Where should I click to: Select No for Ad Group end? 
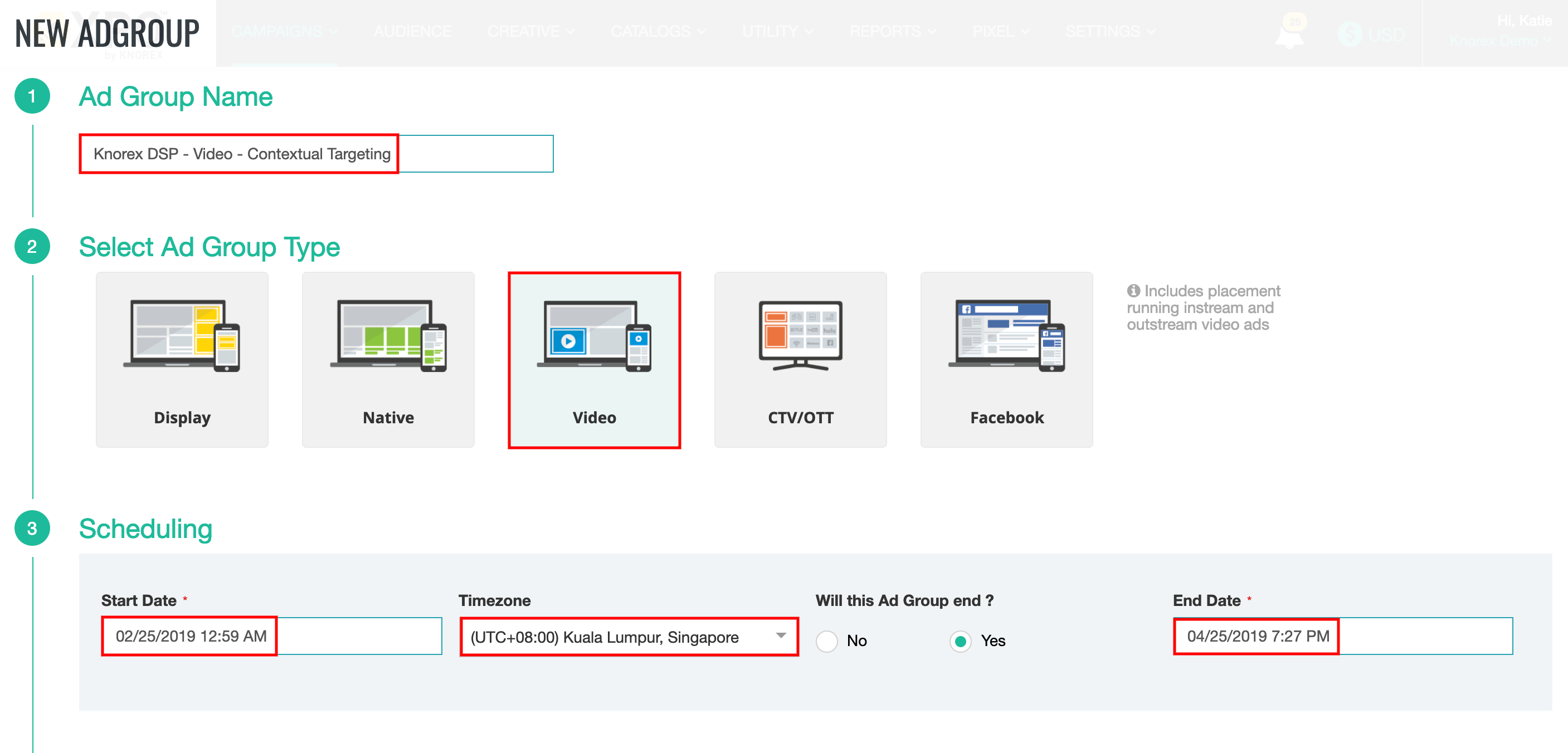coord(826,641)
